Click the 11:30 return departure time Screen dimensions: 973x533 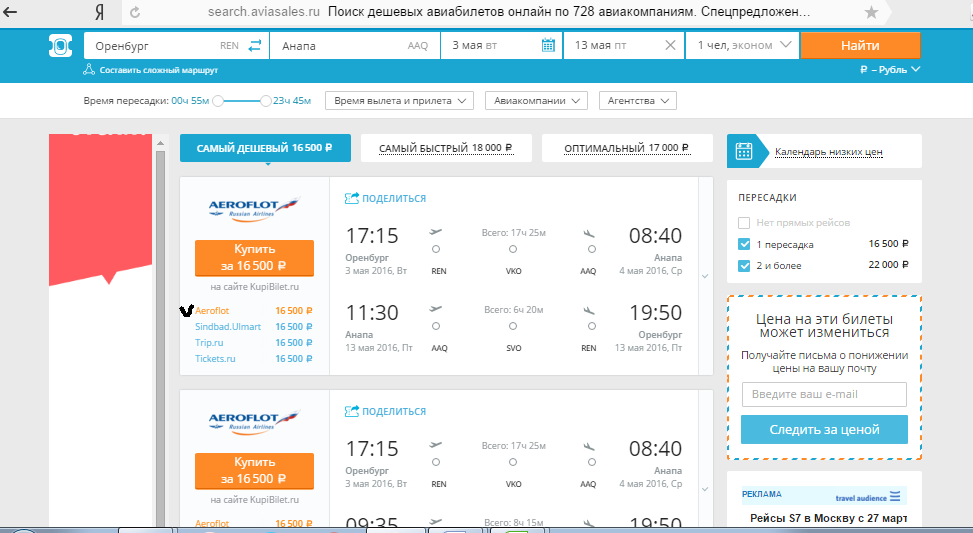372,313
